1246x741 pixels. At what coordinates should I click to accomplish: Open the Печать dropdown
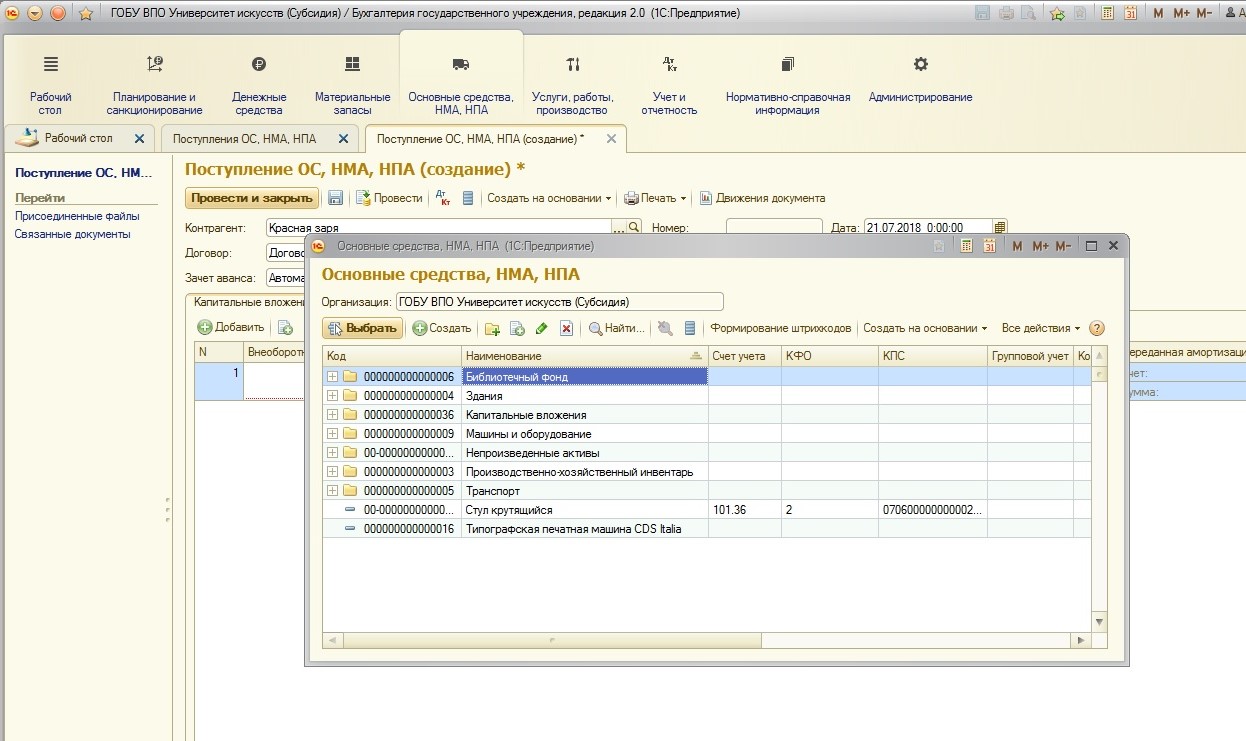tap(656, 198)
